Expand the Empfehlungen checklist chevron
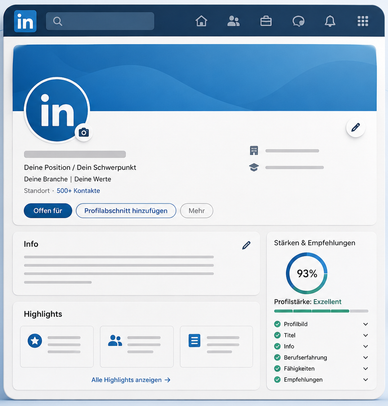The image size is (388, 406). tap(366, 379)
